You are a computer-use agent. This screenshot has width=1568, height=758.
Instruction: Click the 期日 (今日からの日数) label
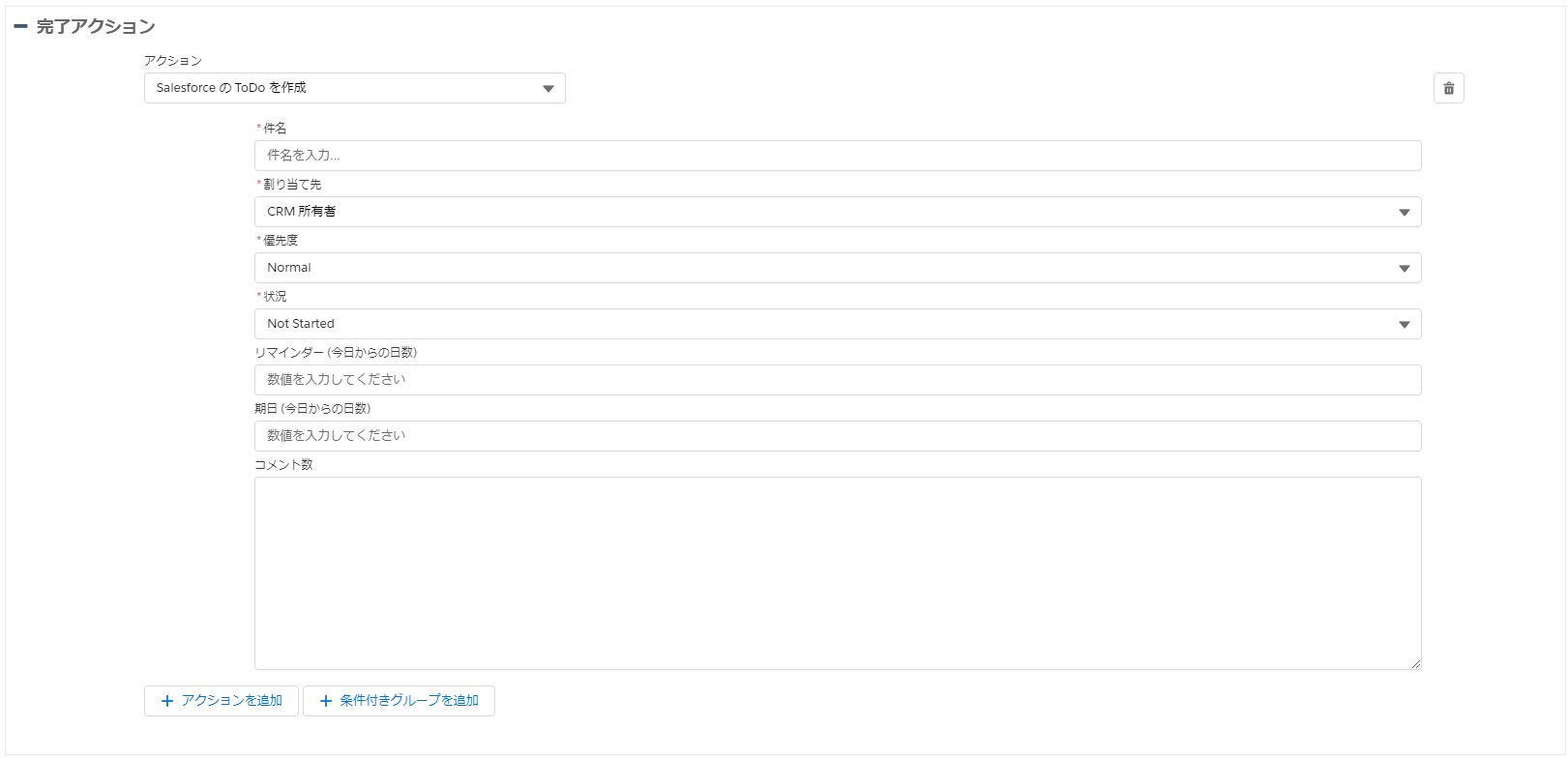pos(312,408)
